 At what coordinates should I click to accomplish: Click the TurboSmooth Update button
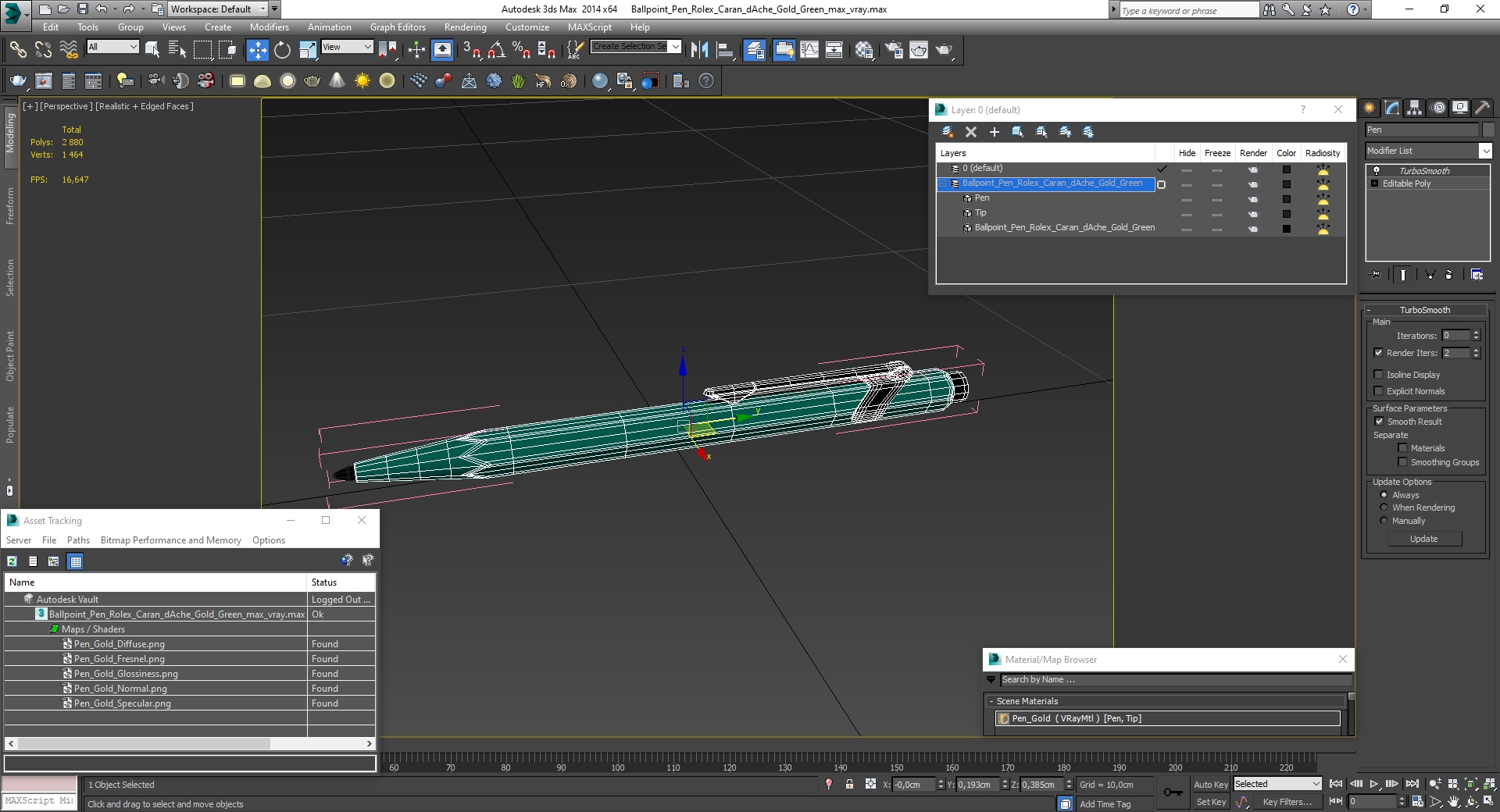click(1423, 539)
